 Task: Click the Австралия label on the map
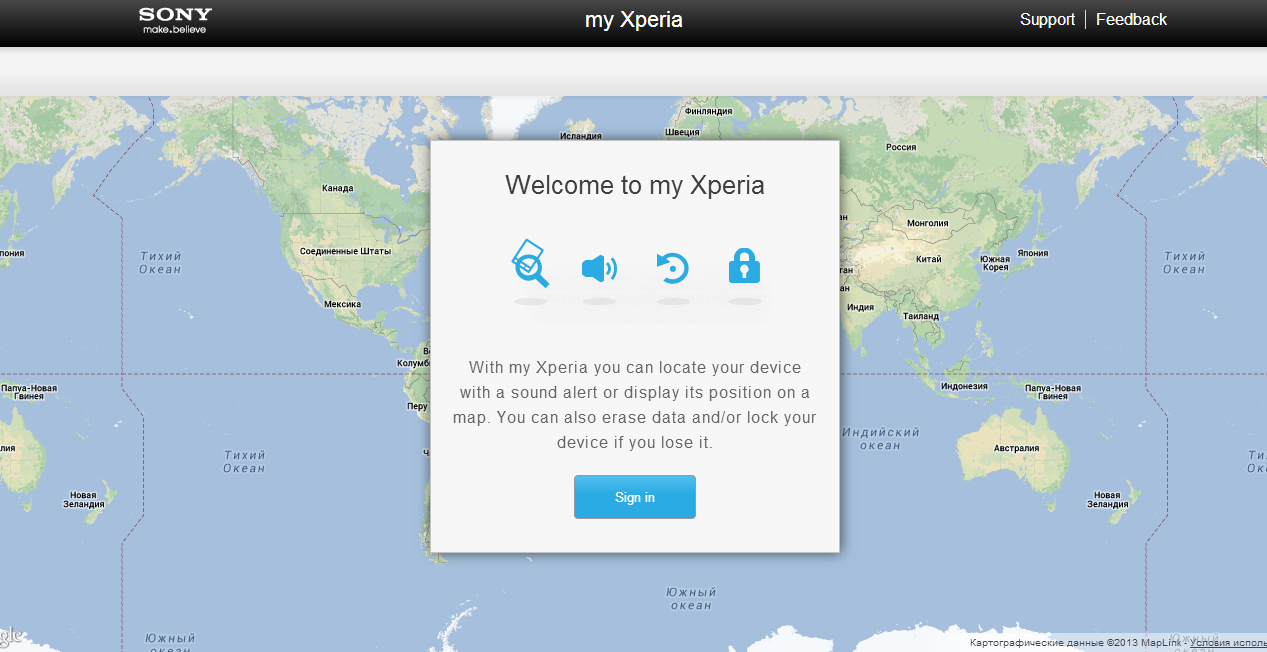pos(1018,449)
